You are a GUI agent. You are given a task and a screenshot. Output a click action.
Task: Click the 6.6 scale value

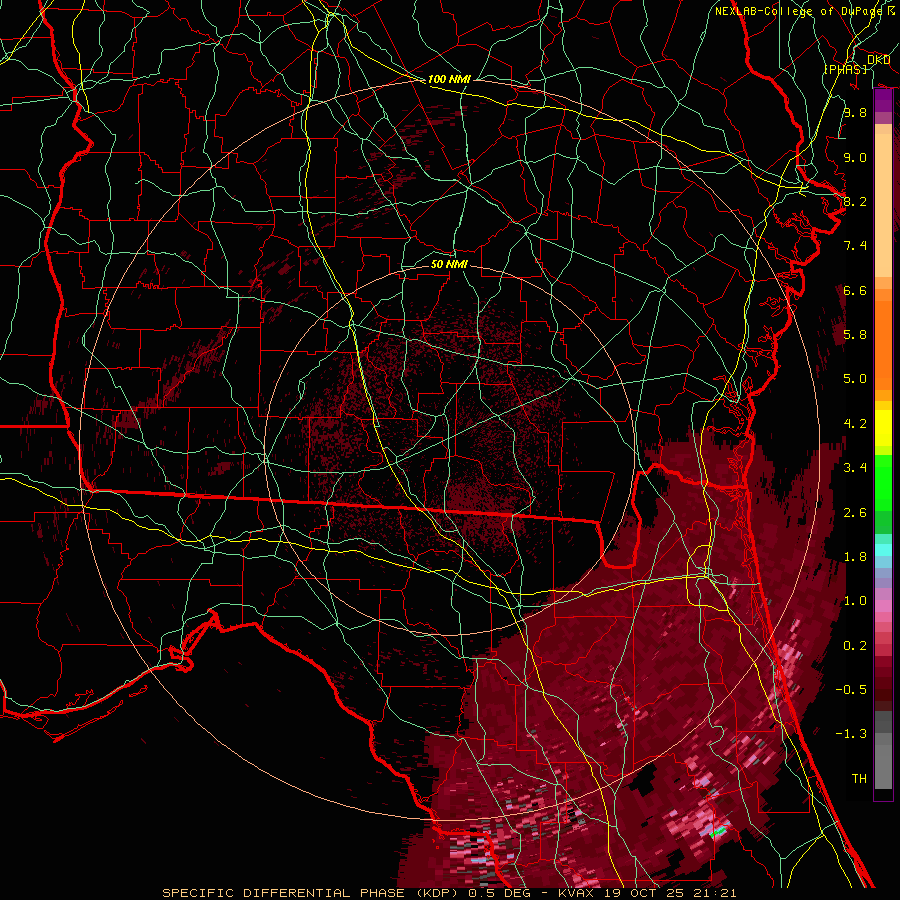[x=855, y=290]
